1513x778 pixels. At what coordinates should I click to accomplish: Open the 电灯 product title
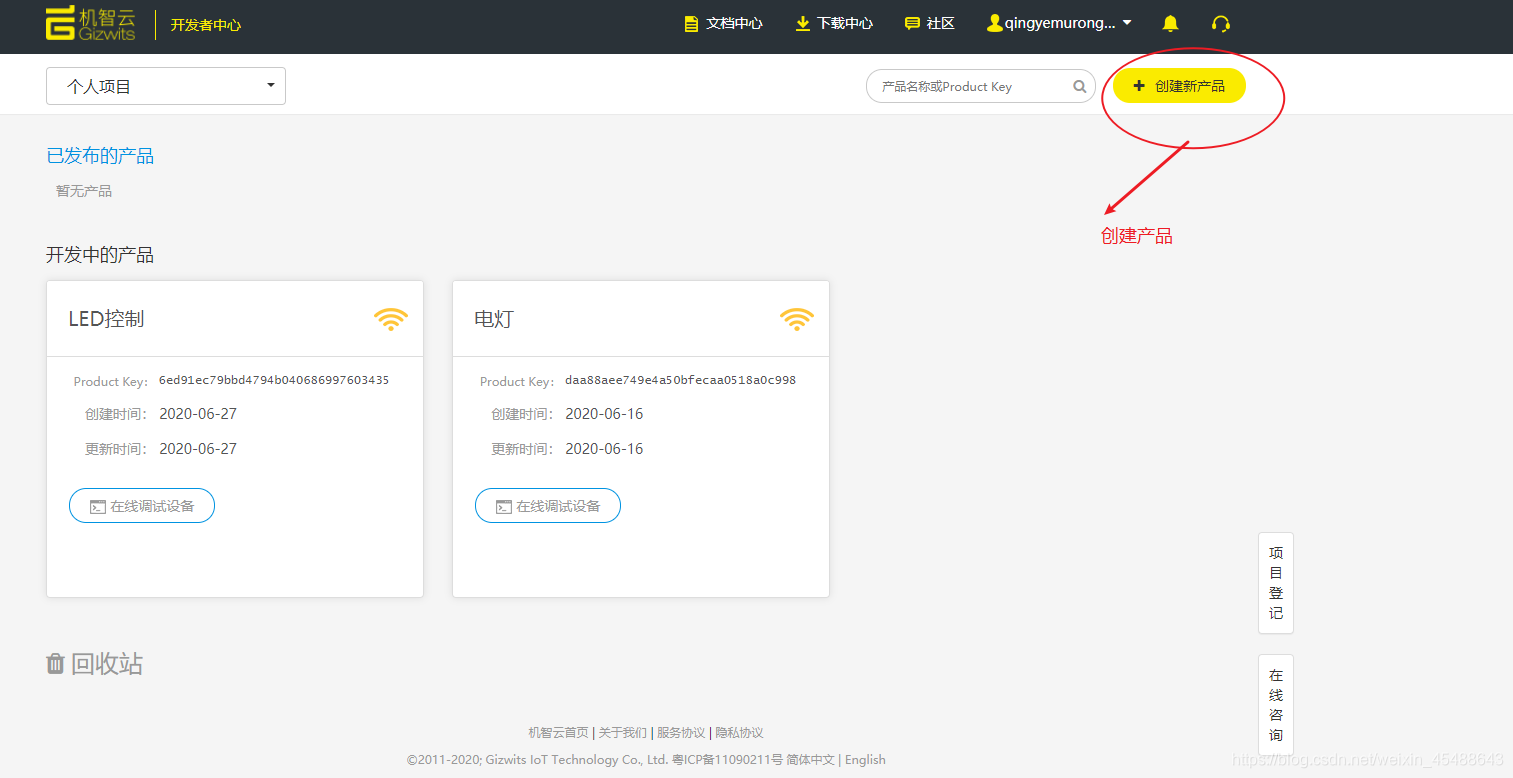point(494,319)
